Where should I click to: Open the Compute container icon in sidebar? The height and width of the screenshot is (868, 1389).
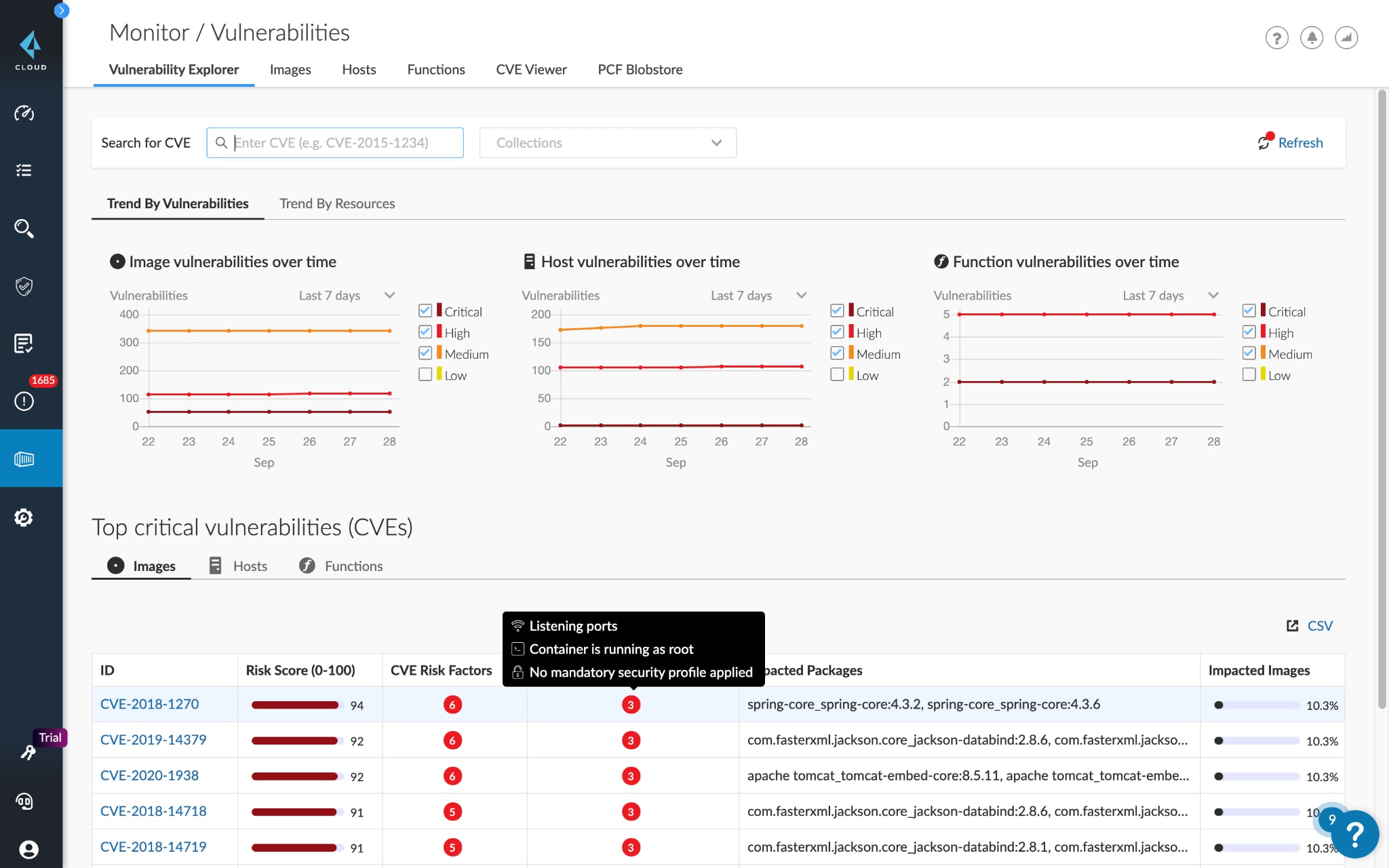point(24,459)
